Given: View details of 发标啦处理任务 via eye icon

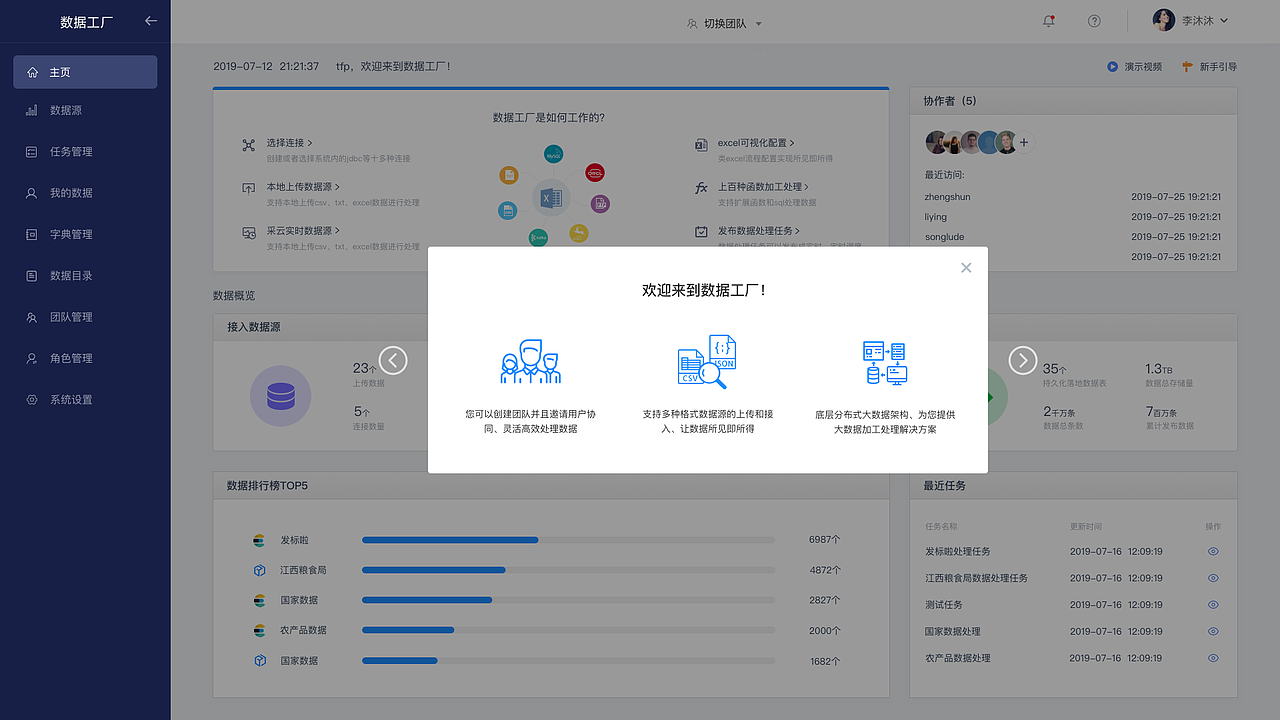Looking at the screenshot, I should point(1213,551).
